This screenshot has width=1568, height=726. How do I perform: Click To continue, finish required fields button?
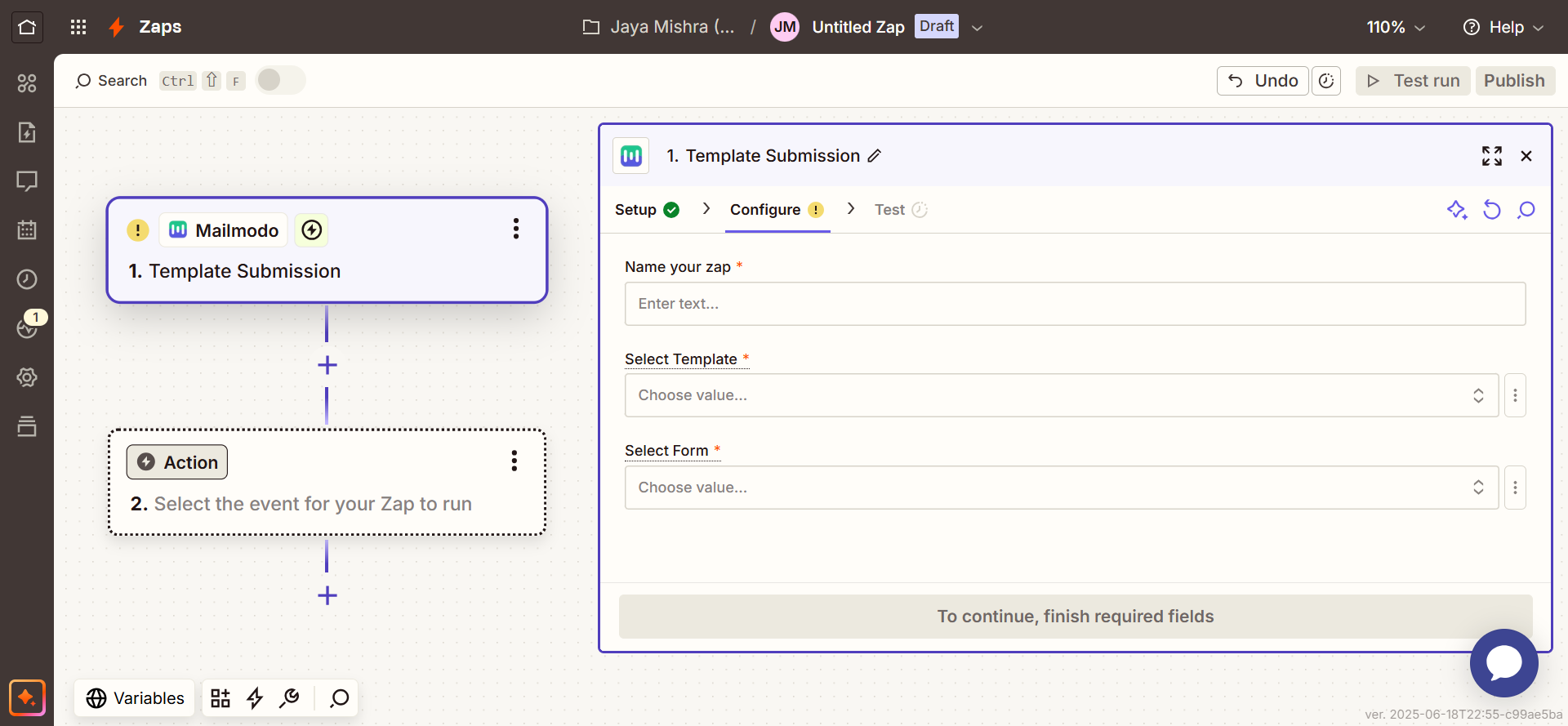tap(1075, 617)
